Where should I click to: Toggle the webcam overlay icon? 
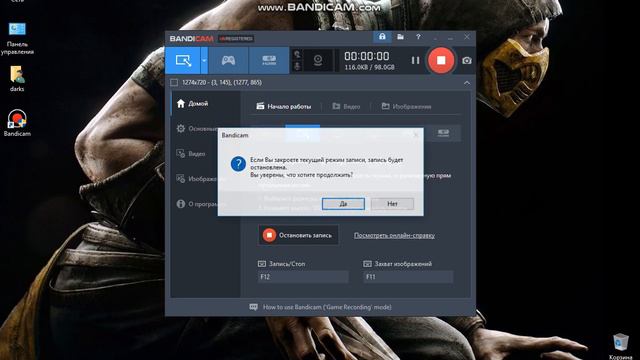(318, 60)
